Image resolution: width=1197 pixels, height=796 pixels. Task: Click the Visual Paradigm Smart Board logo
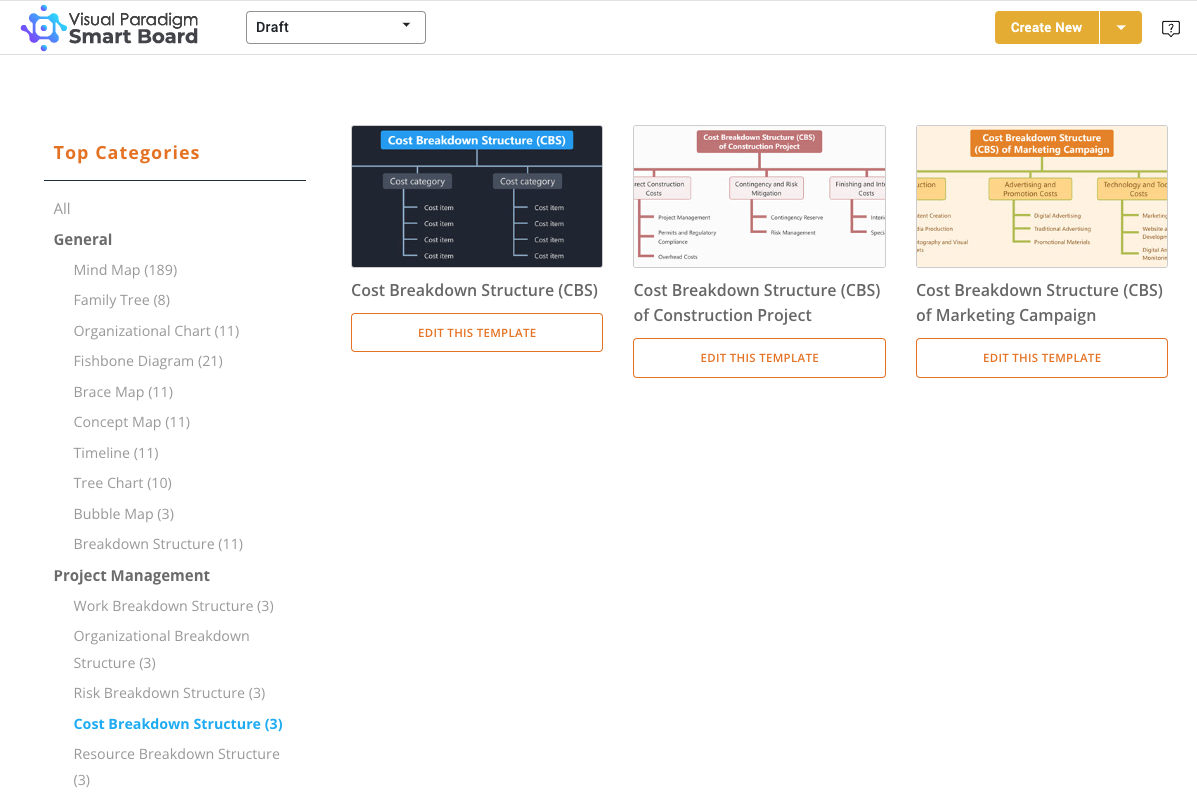110,27
